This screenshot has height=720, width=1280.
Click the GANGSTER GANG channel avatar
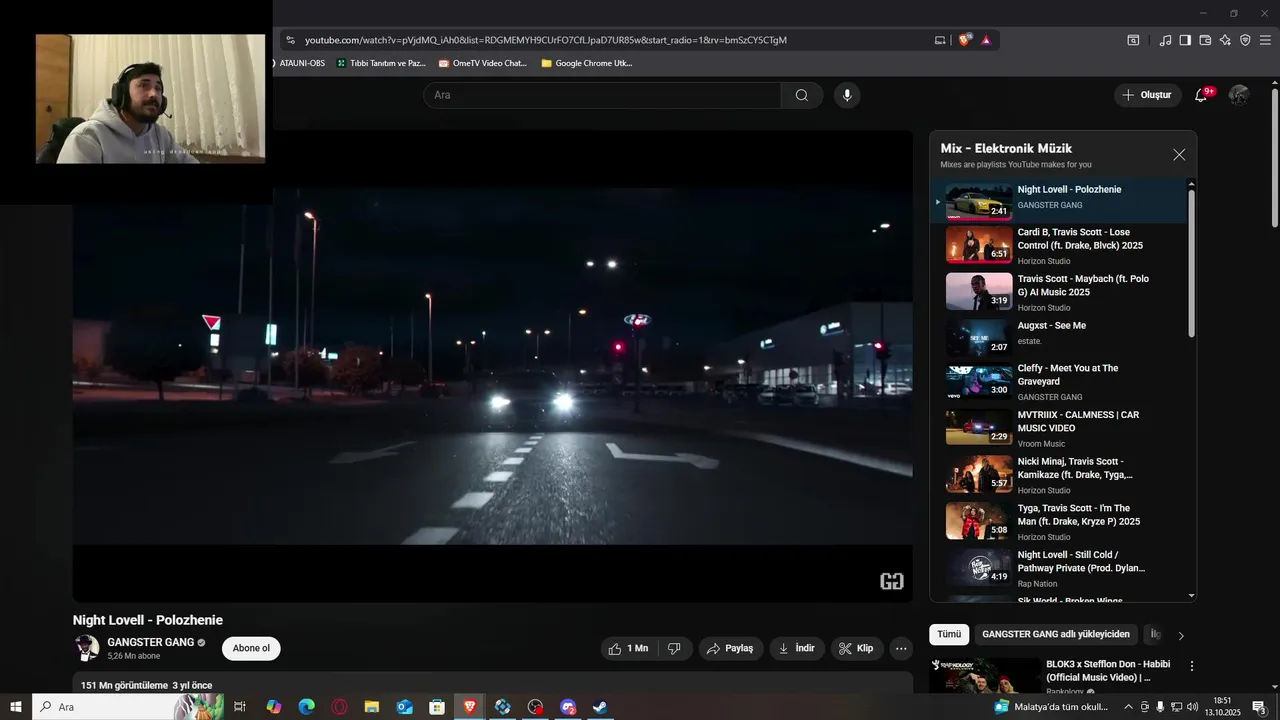click(x=87, y=648)
